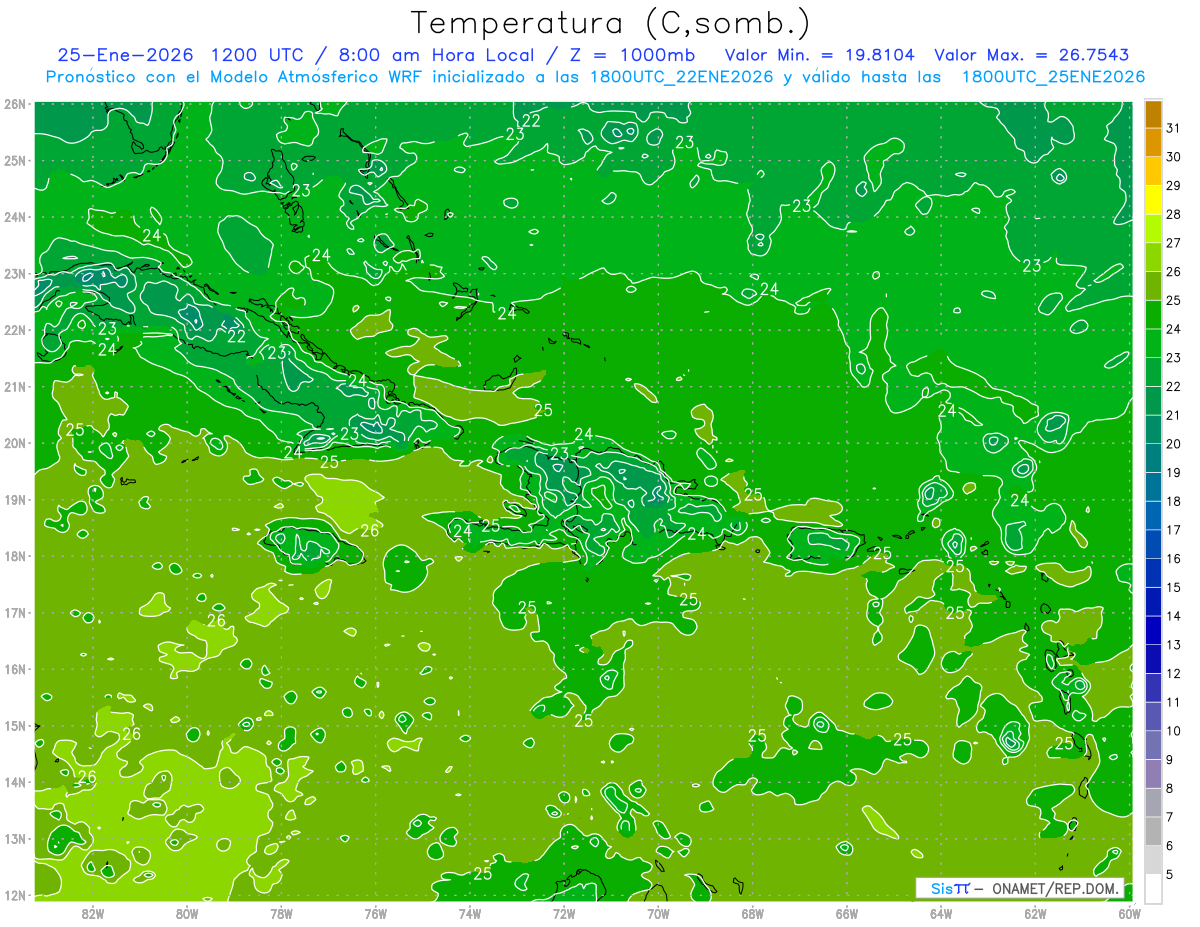Click the initialization time "1800UTC_22ENE2026"
The width and height of the screenshot is (1200, 927).
tap(682, 77)
